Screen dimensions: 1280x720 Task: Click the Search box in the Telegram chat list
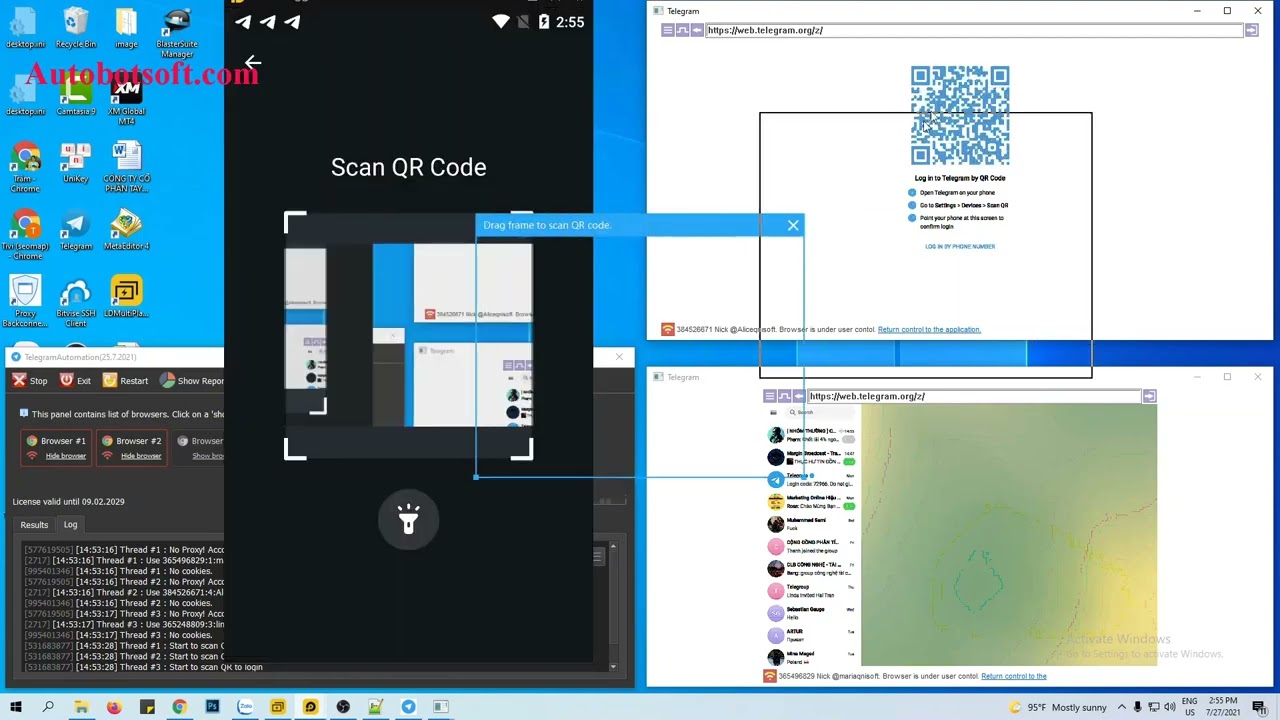818,412
